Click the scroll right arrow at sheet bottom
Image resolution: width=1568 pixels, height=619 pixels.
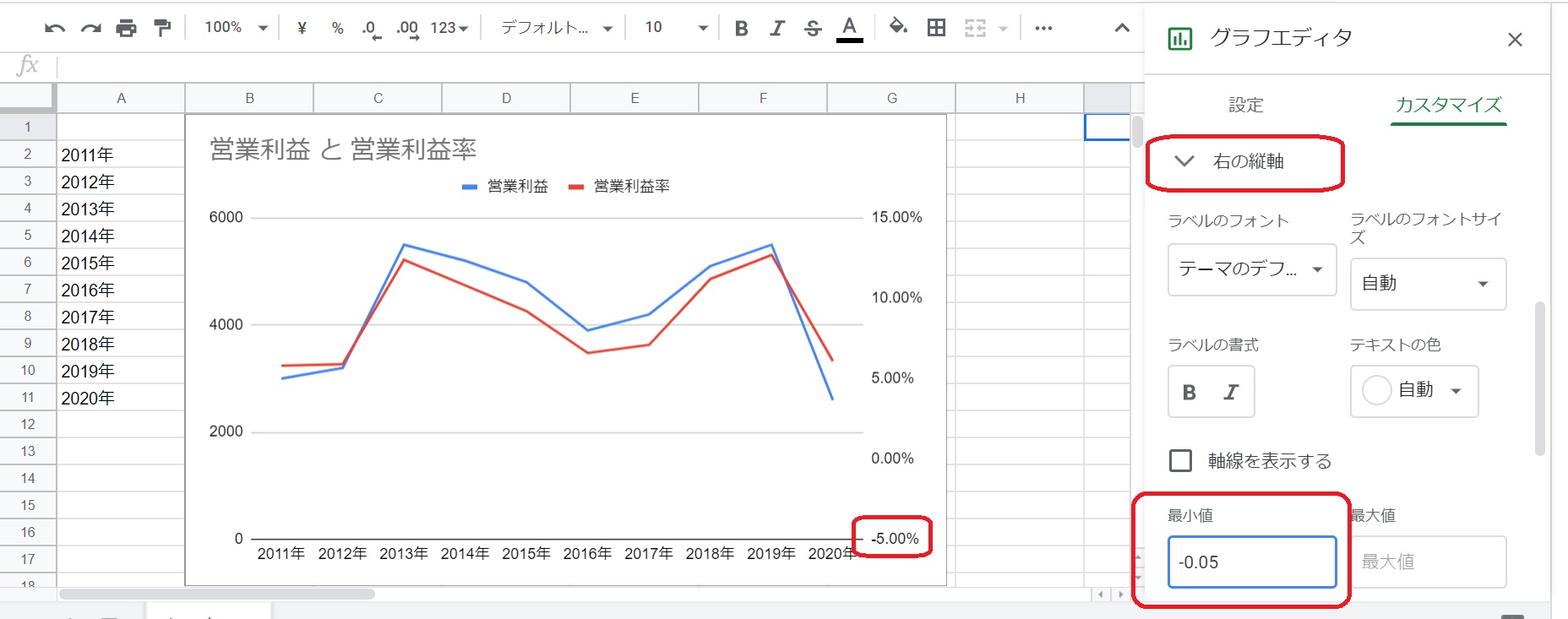[x=1121, y=595]
